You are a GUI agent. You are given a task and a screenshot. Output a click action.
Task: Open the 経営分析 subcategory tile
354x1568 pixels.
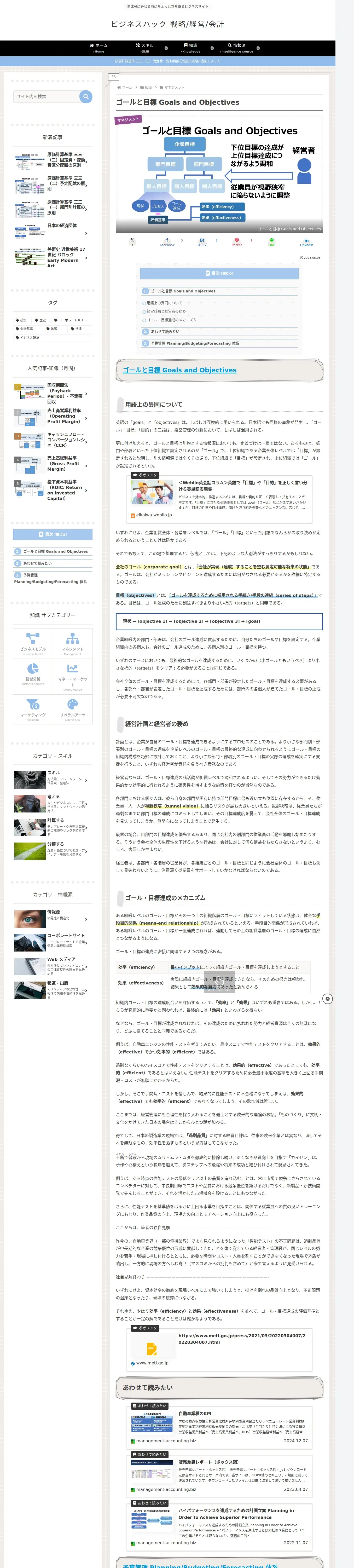pos(33,676)
